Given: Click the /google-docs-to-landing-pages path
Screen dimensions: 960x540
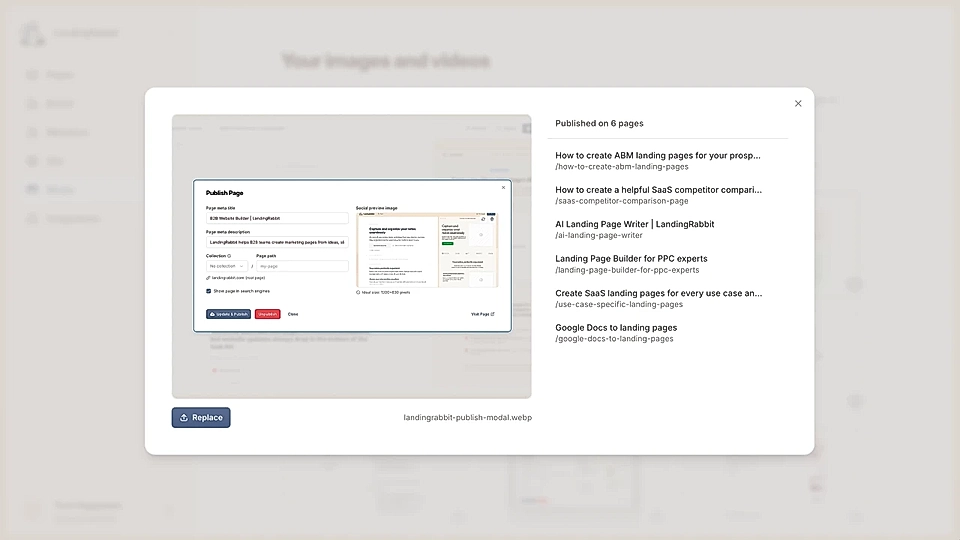Looking at the screenshot, I should pyautogui.click(x=614, y=339).
